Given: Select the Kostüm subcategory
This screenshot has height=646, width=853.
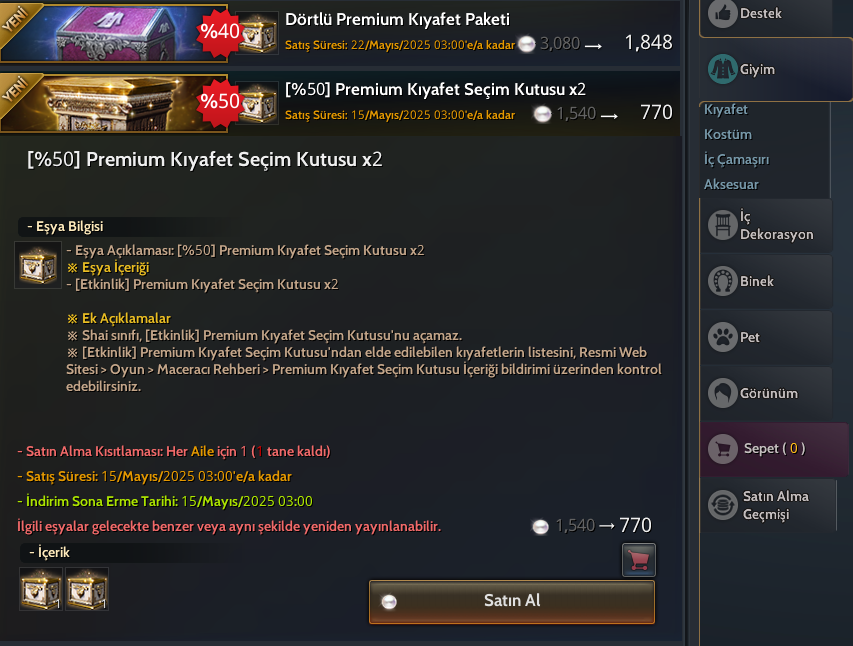Looking at the screenshot, I should coord(728,134).
